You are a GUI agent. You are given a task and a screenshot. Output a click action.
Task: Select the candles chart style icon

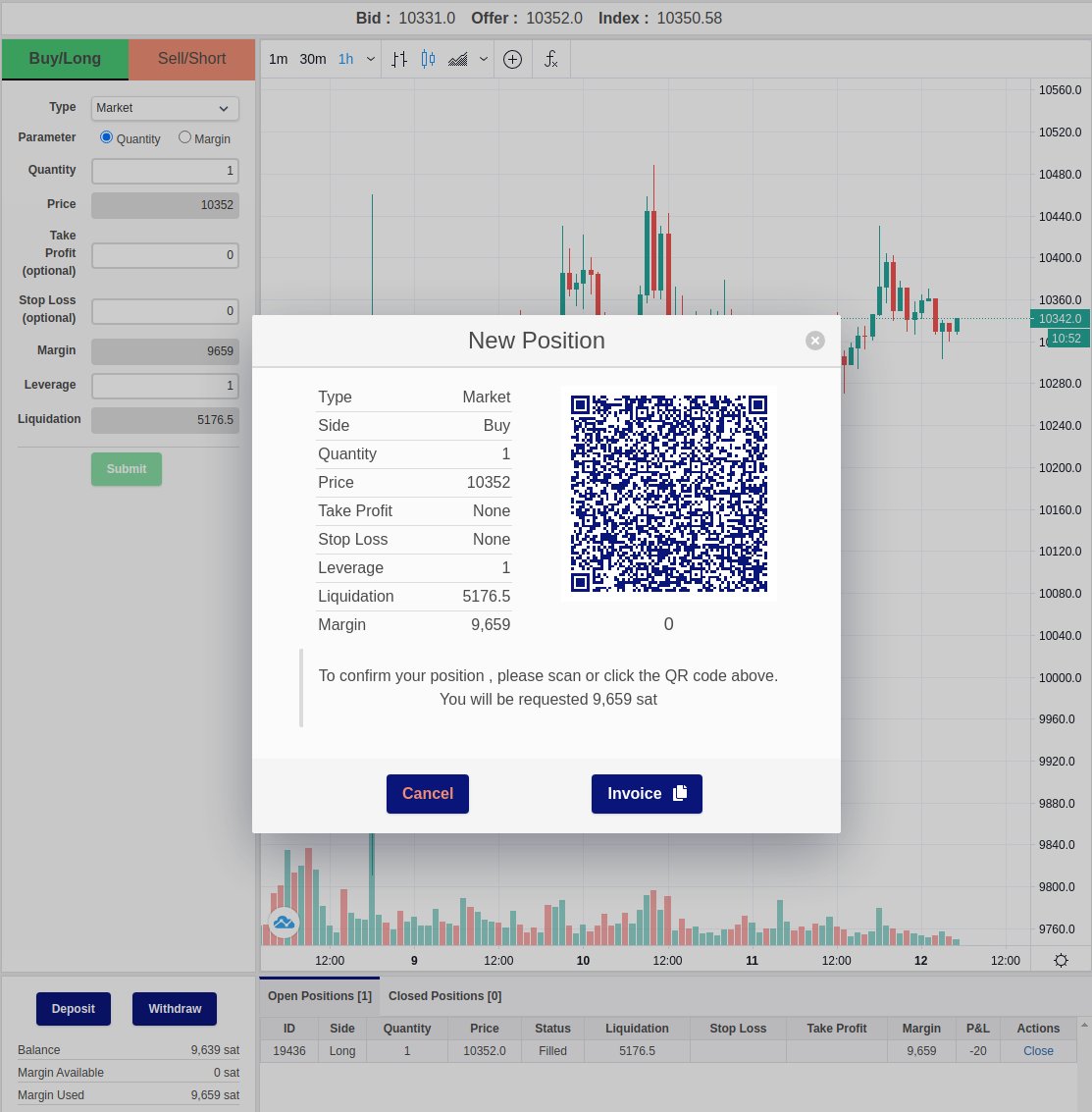[x=428, y=59]
